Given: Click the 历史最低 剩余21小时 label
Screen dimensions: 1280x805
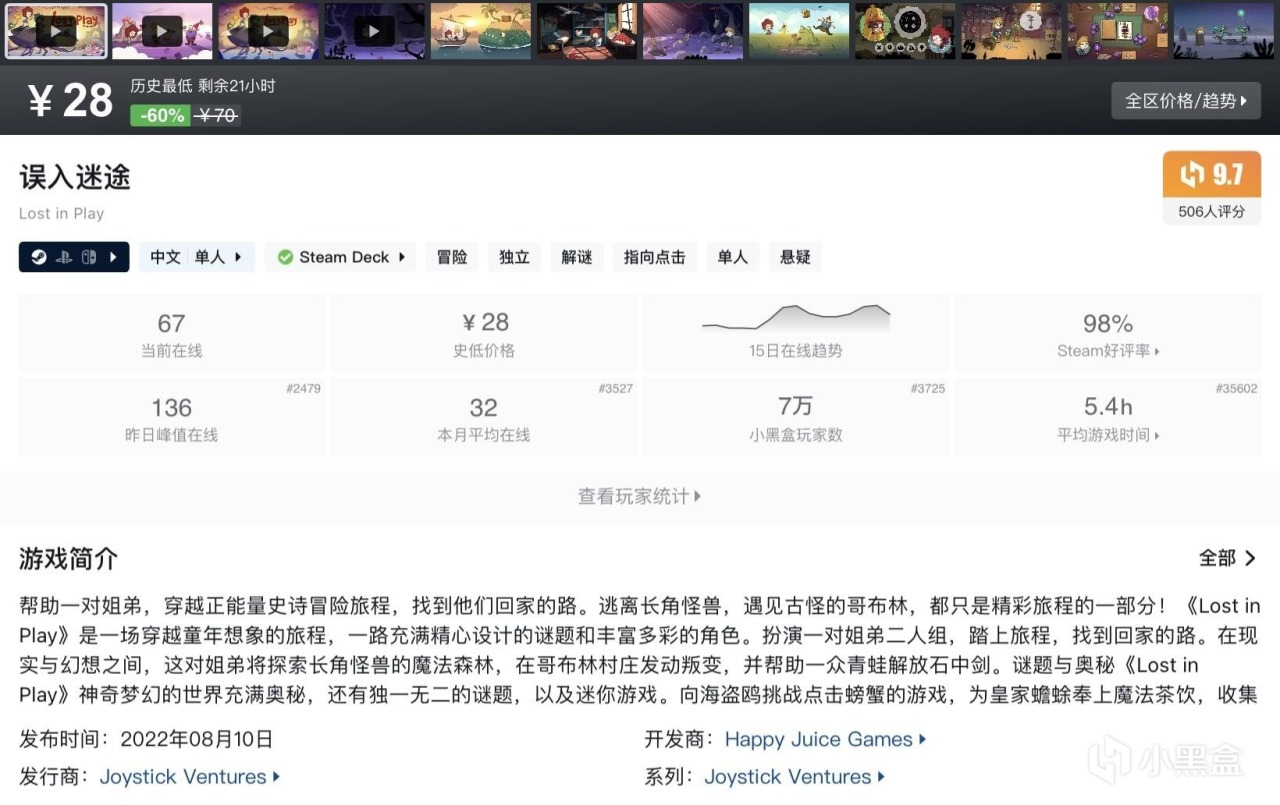Looking at the screenshot, I should point(203,86).
